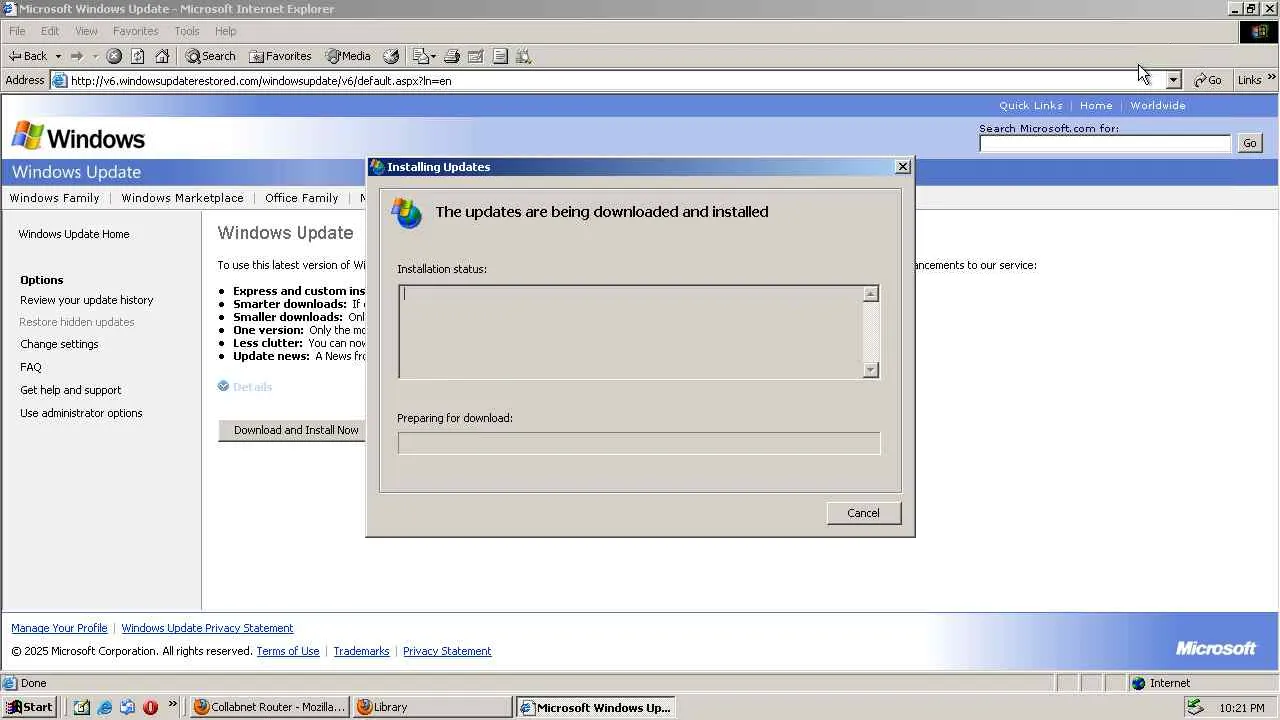Open Use administrator options link
Screen dimensions: 1280x720
[81, 413]
